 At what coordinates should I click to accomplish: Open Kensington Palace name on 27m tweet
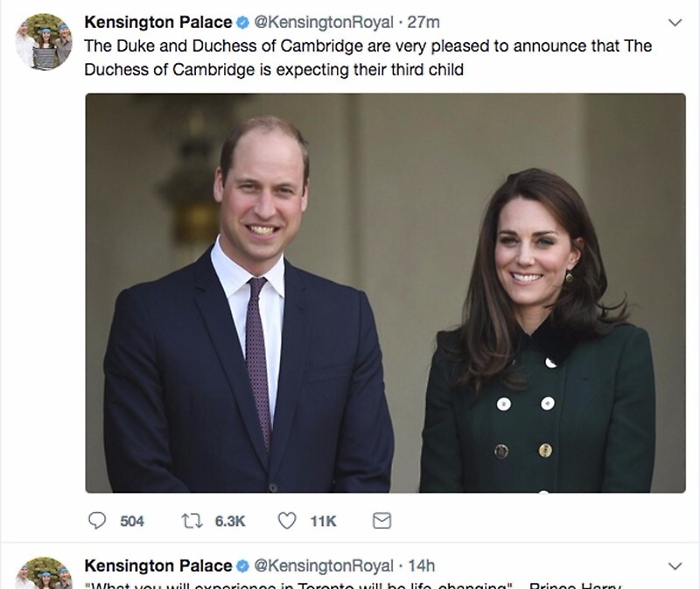158,22
